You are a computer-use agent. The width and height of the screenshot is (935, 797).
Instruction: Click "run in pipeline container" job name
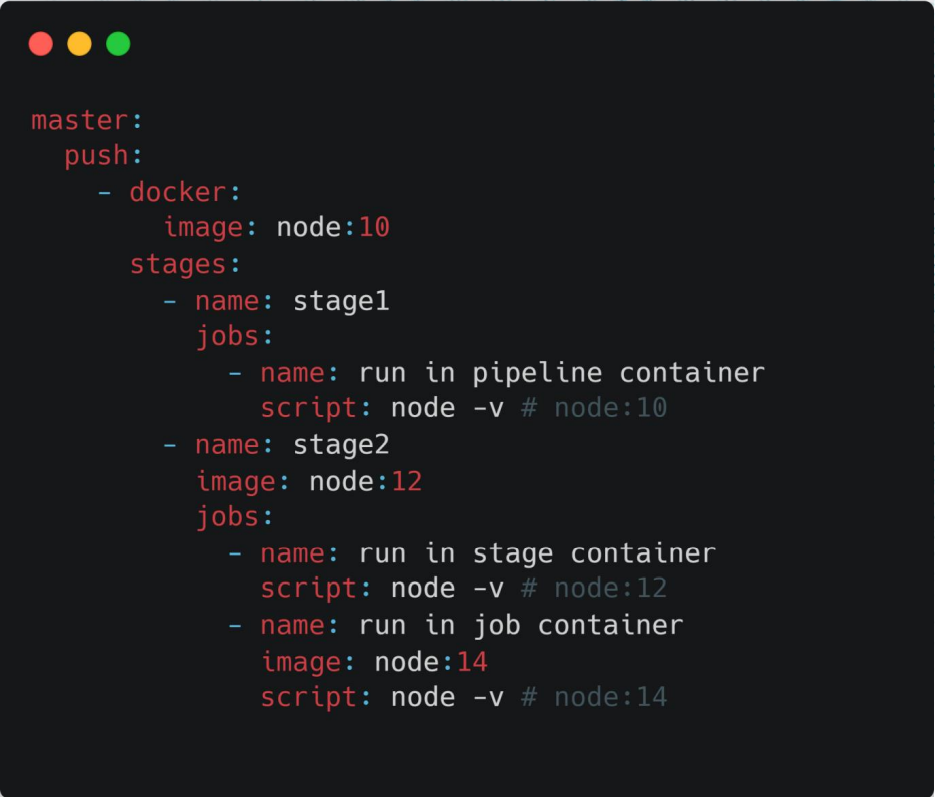click(x=562, y=373)
